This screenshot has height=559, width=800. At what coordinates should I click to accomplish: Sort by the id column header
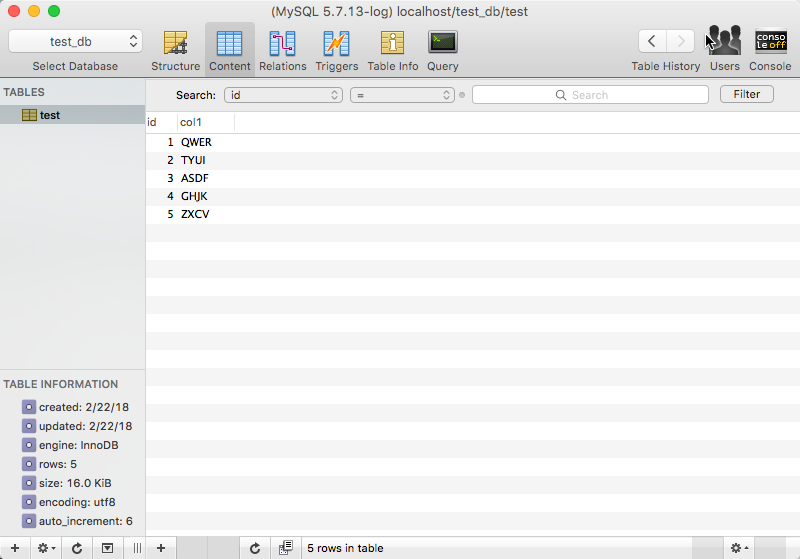(162, 122)
